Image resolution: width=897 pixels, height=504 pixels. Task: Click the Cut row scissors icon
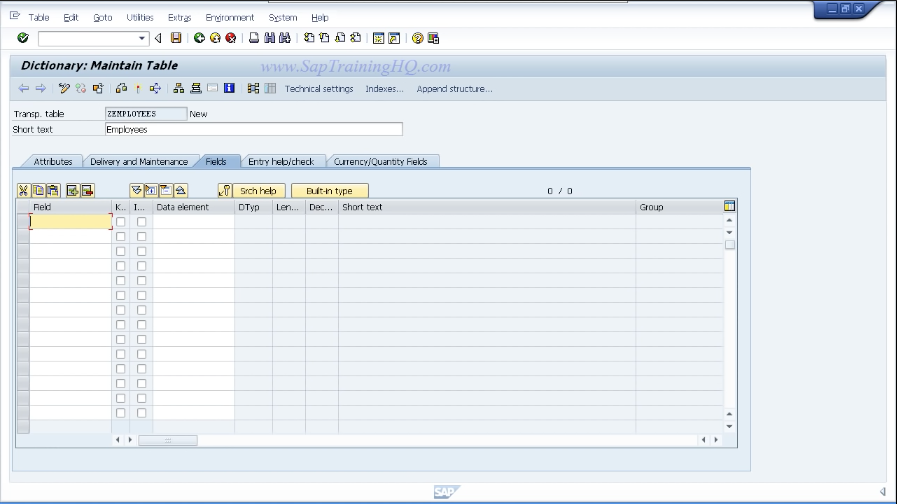click(24, 190)
